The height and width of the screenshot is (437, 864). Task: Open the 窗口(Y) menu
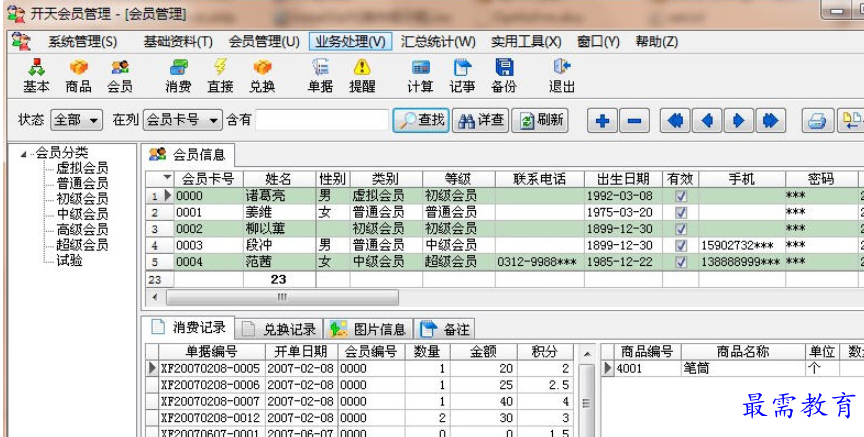click(598, 42)
